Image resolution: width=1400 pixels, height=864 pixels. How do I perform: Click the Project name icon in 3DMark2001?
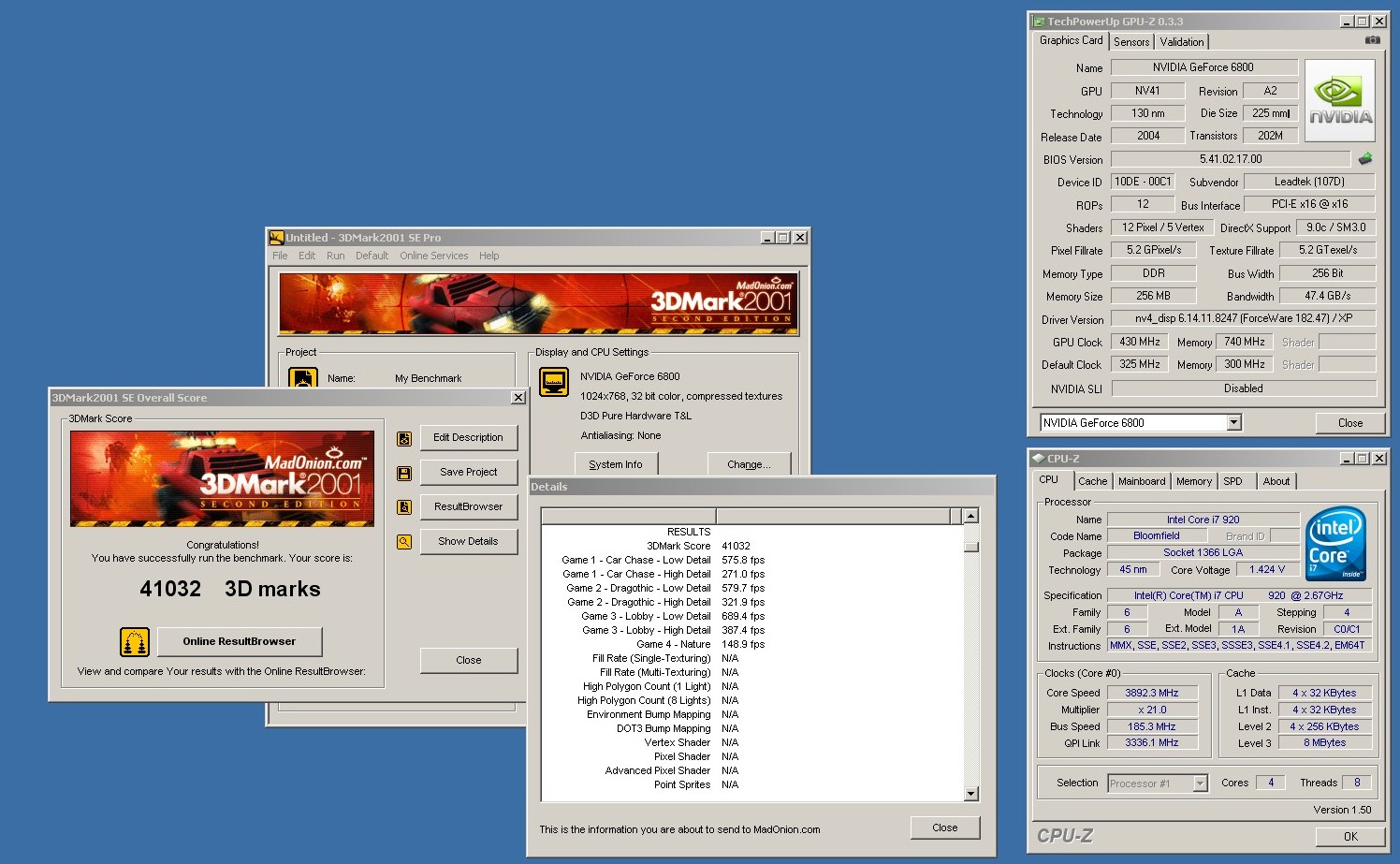[303, 378]
